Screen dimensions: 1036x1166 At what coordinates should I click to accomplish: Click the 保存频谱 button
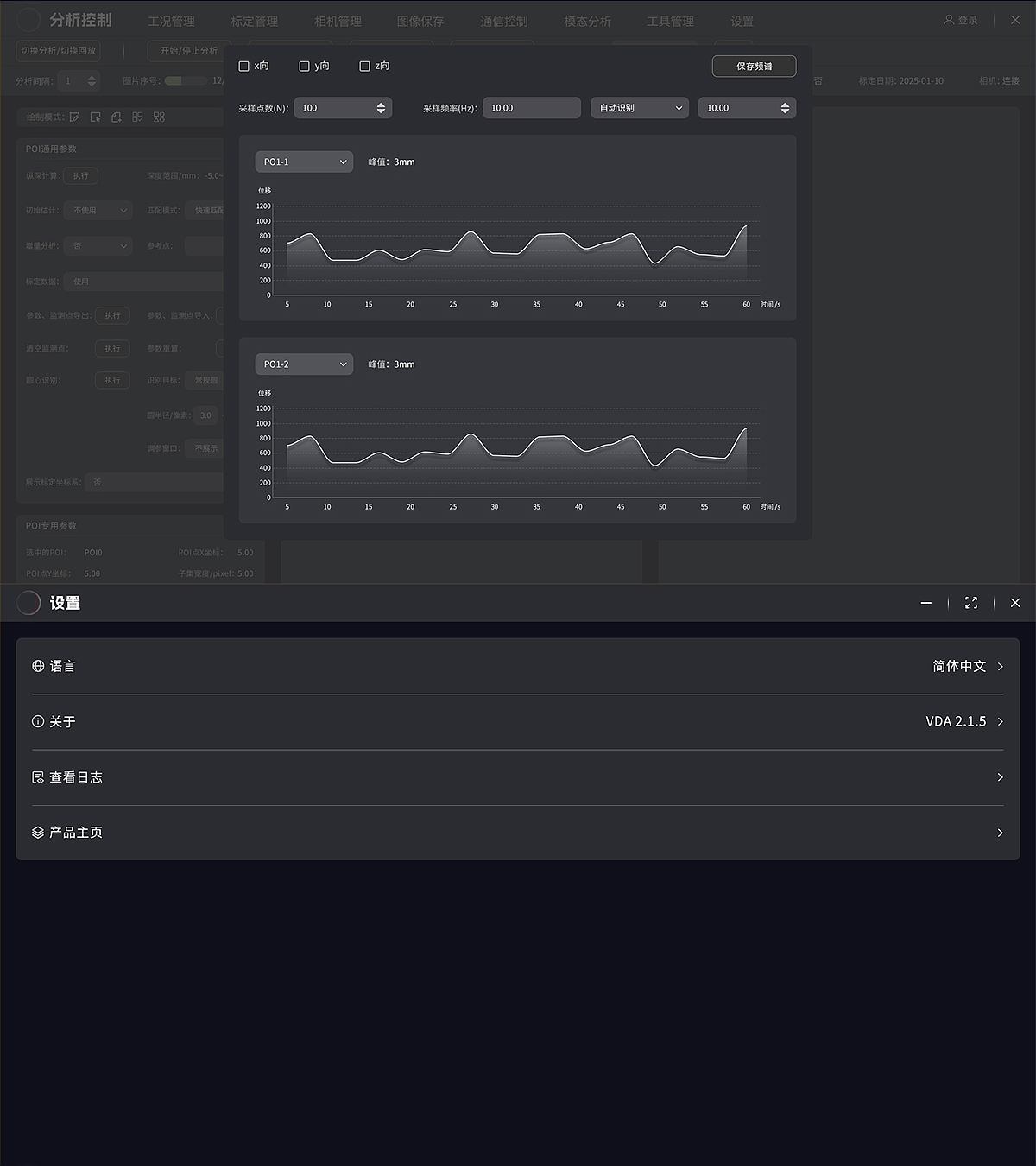(754, 67)
